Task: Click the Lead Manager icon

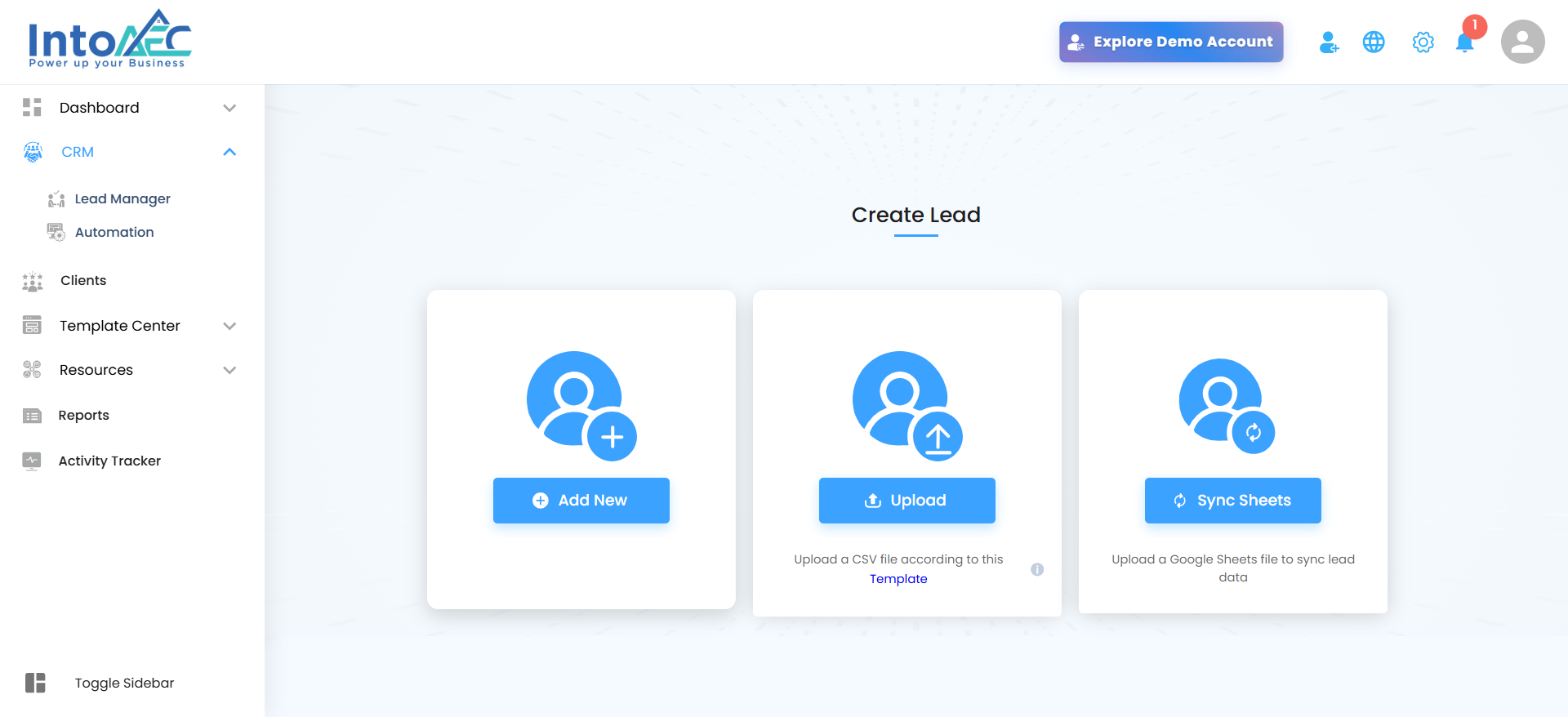Action: (x=56, y=199)
